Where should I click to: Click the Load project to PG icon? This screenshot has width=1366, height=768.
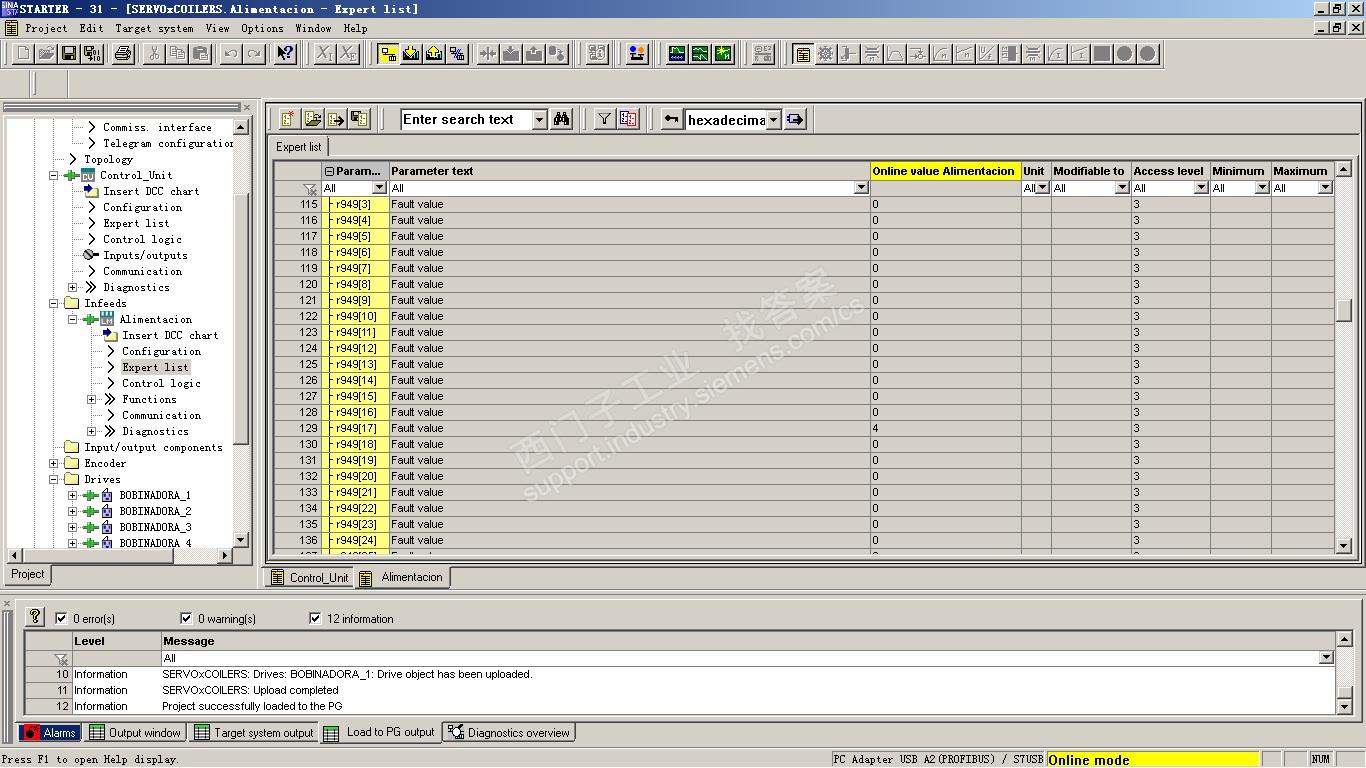434,54
